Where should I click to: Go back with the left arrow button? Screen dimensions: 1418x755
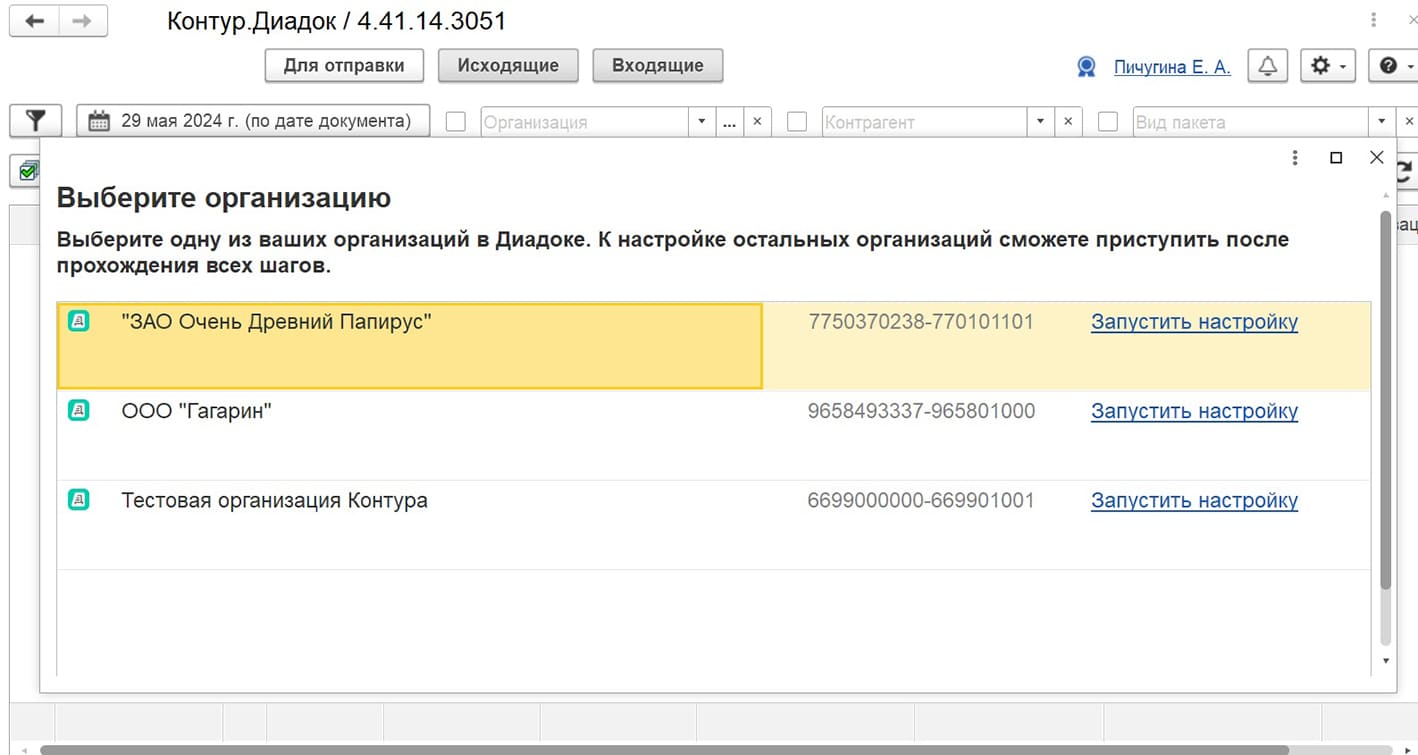coord(35,21)
